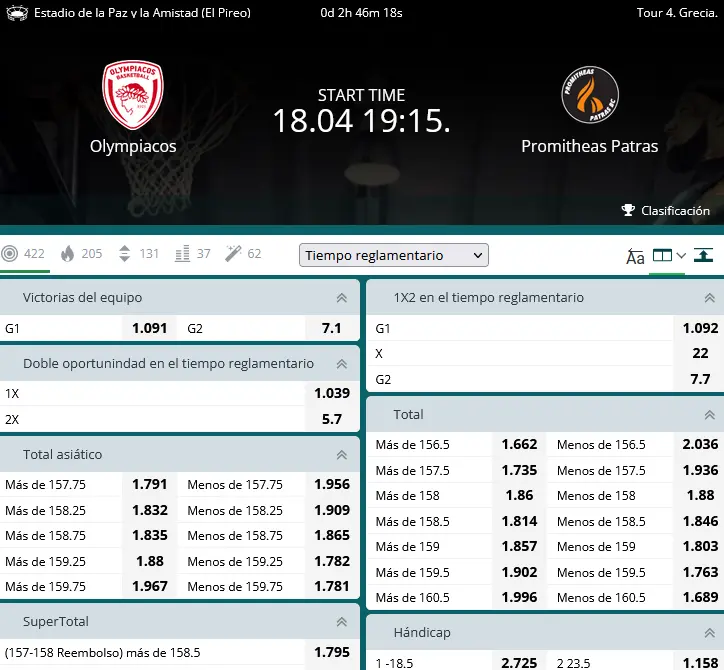Open the column layout selector dropdown
The width and height of the screenshot is (724, 670).
pyautogui.click(x=668, y=255)
